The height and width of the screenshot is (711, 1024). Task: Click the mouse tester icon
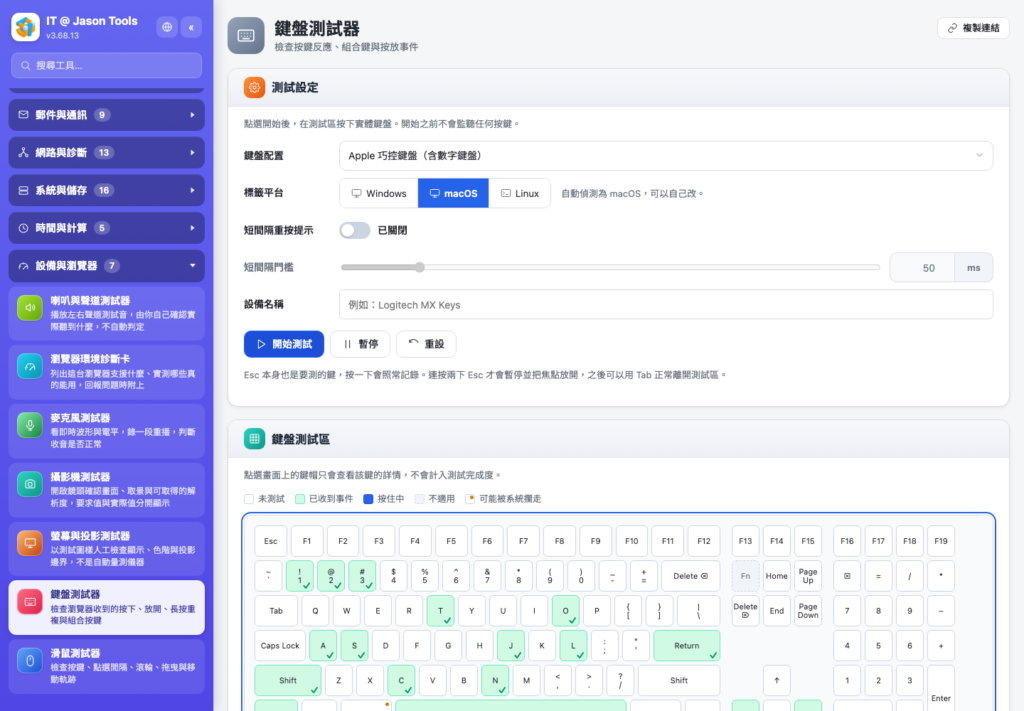[x=30, y=660]
